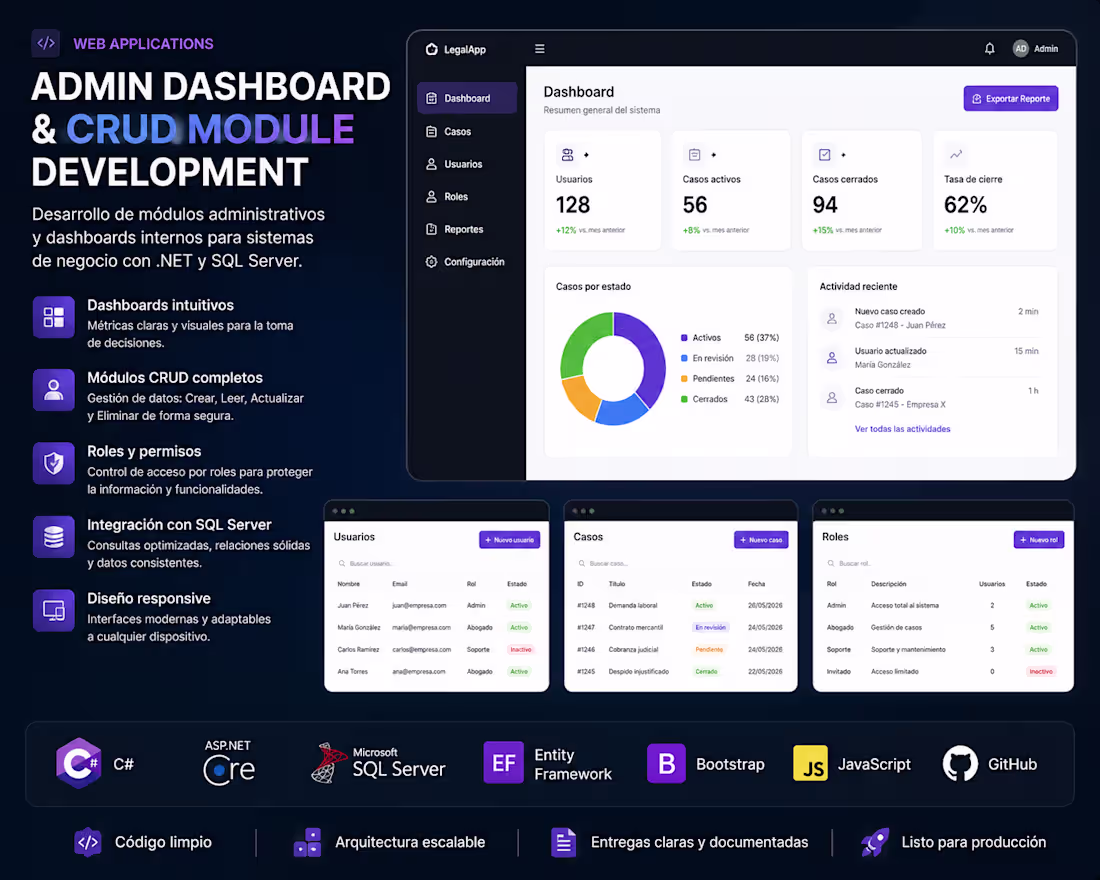This screenshot has width=1100, height=880.
Task: Click the Admin user name in header
Action: pos(1046,48)
